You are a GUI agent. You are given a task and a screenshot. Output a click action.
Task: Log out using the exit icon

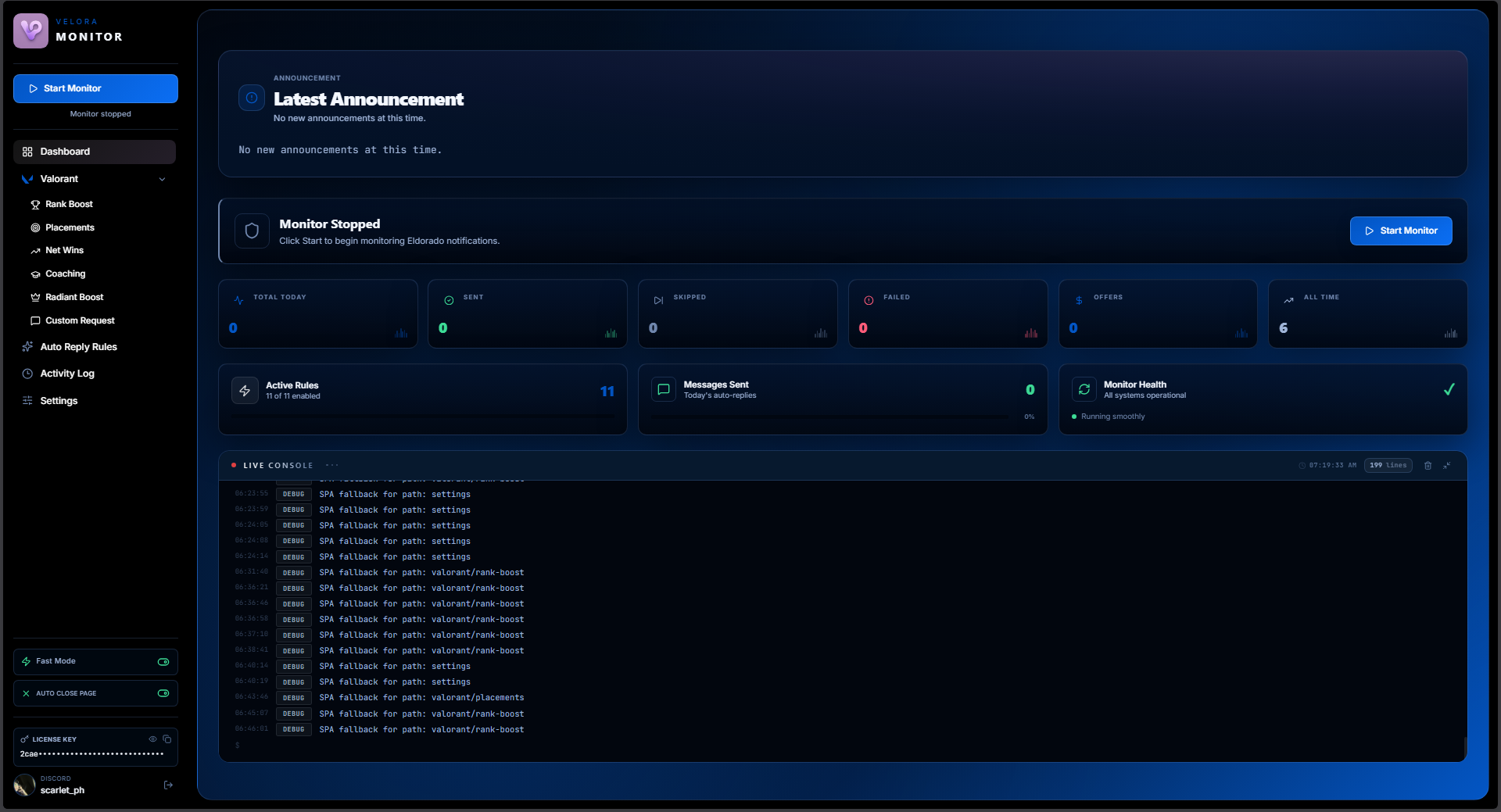tap(168, 785)
